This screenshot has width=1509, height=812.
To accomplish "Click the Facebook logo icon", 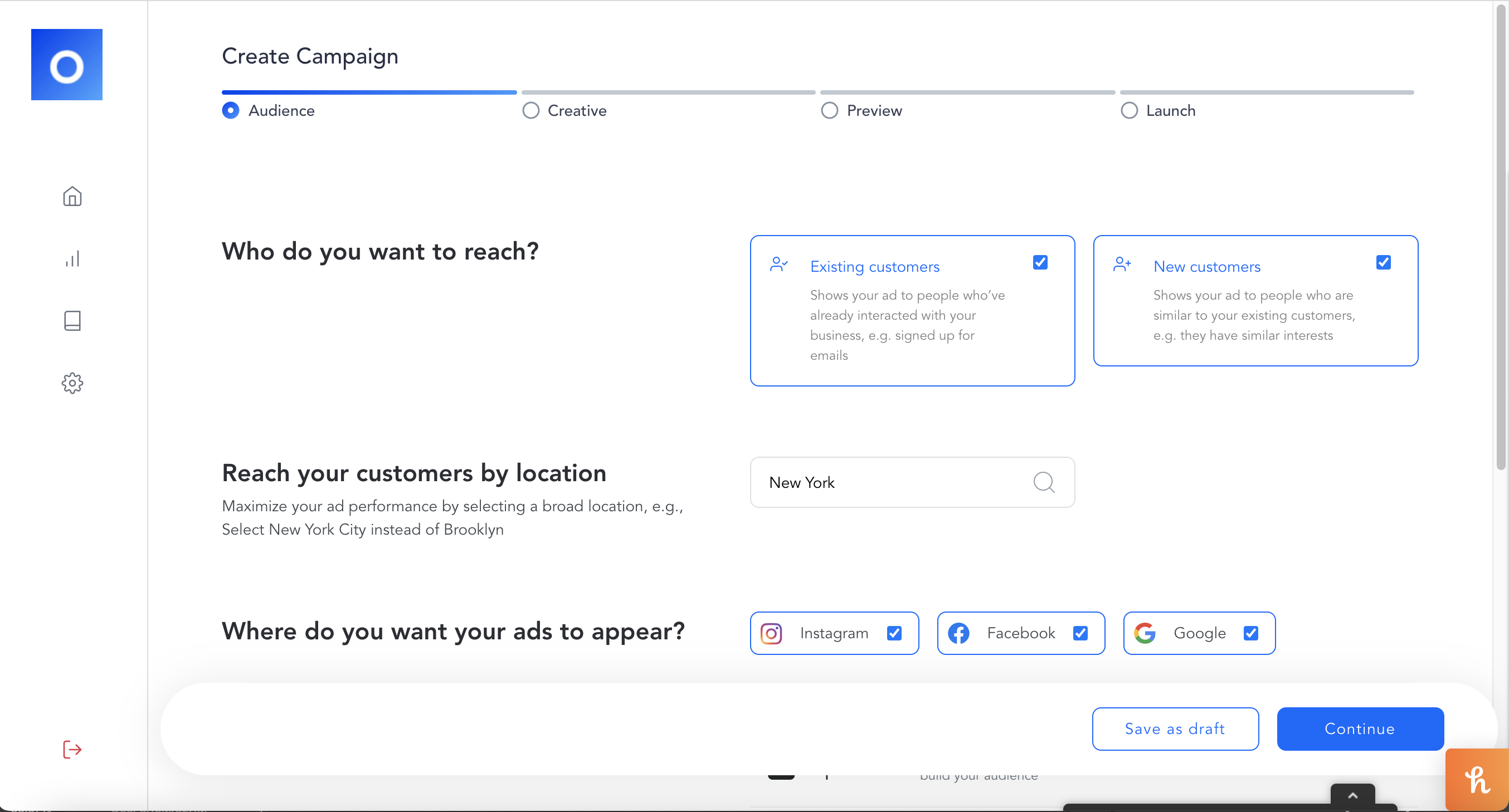I will 958,633.
